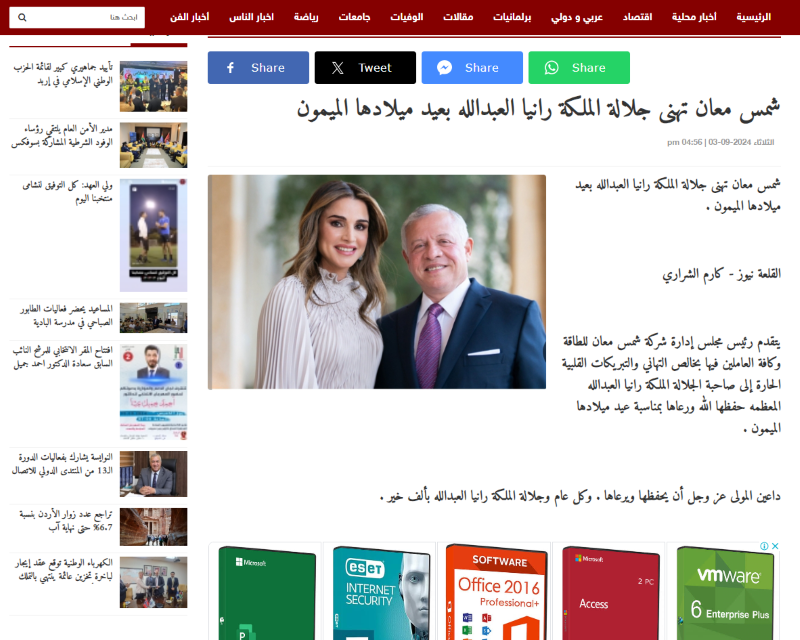Open the أخبار الفن menu item

(189, 17)
